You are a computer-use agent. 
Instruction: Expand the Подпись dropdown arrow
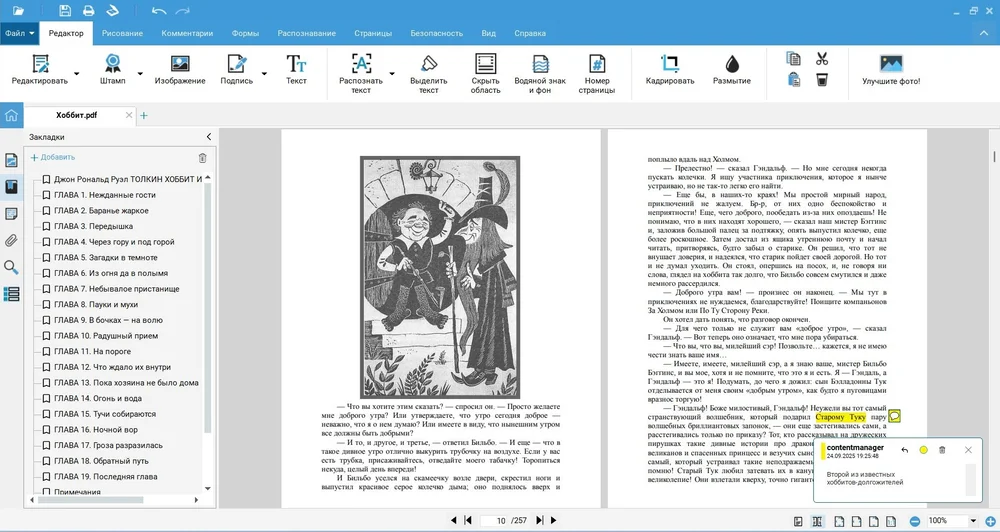[264, 73]
